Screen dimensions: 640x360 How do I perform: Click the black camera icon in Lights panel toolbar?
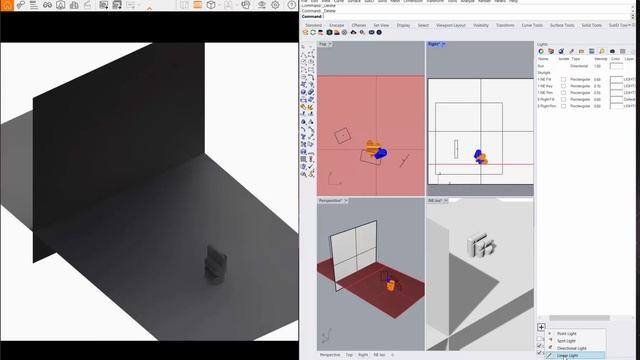[x=612, y=51]
